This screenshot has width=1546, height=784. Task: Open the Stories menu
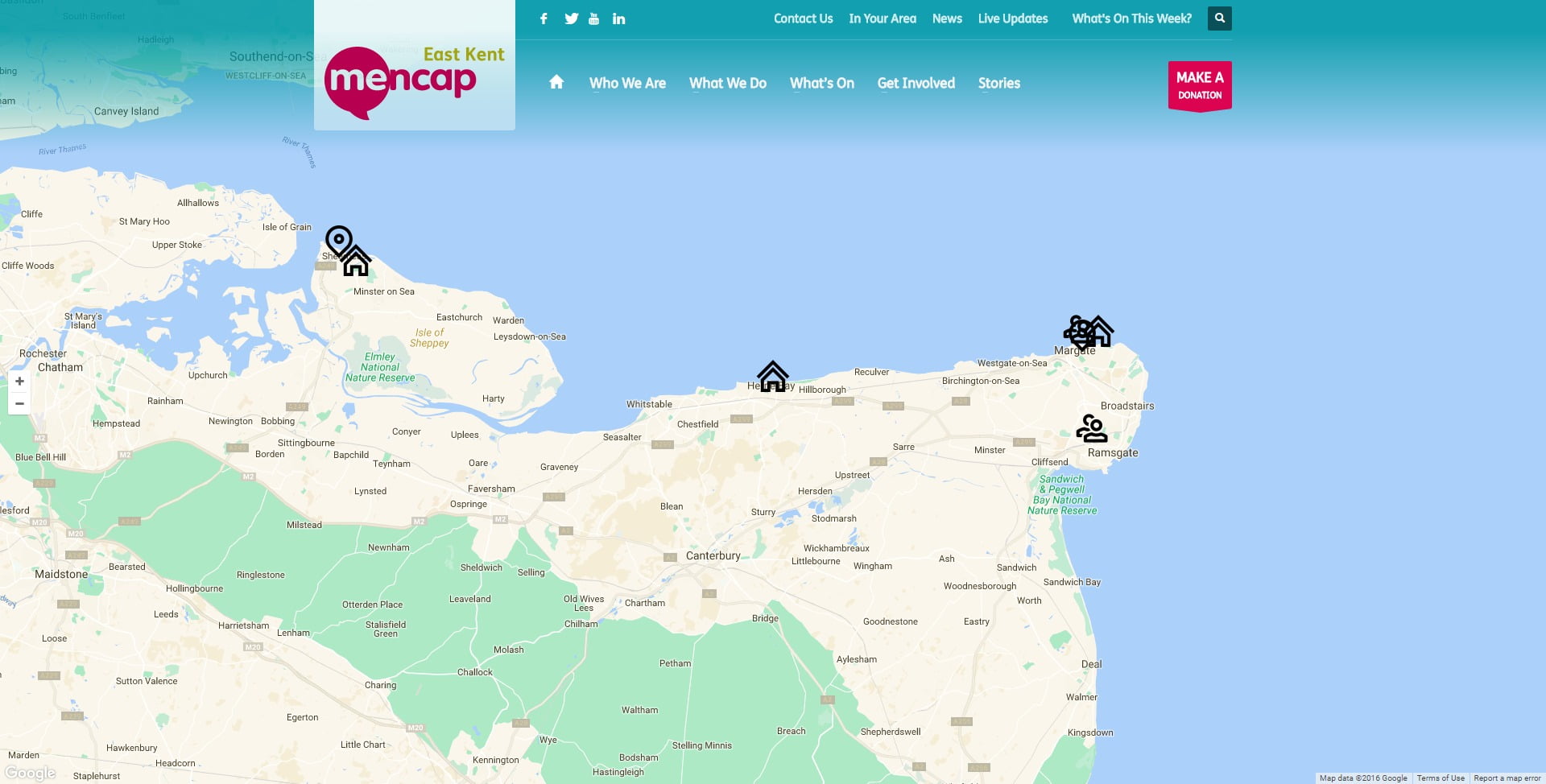coord(999,83)
